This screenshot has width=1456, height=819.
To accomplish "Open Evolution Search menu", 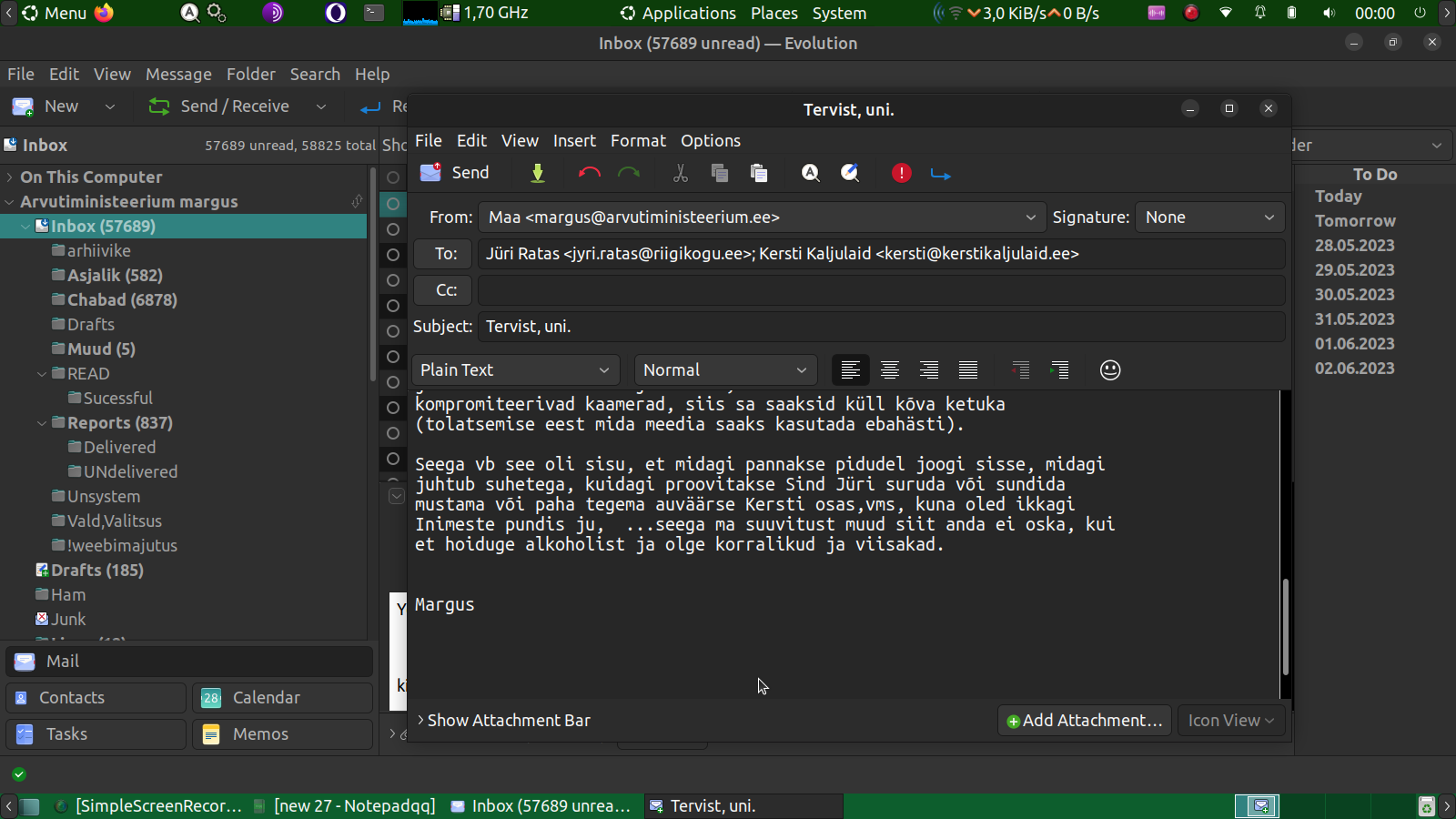I will coord(315,75).
